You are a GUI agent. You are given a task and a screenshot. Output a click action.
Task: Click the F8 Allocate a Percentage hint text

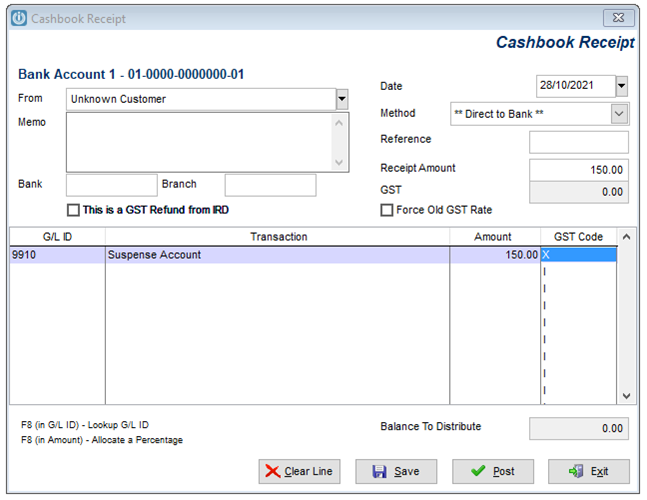pos(102,440)
